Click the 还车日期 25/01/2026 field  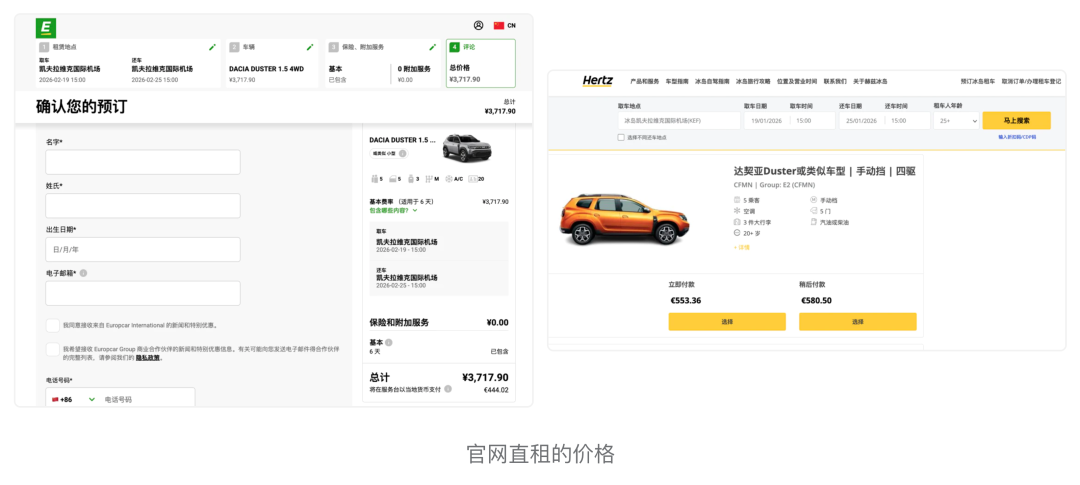(860, 121)
